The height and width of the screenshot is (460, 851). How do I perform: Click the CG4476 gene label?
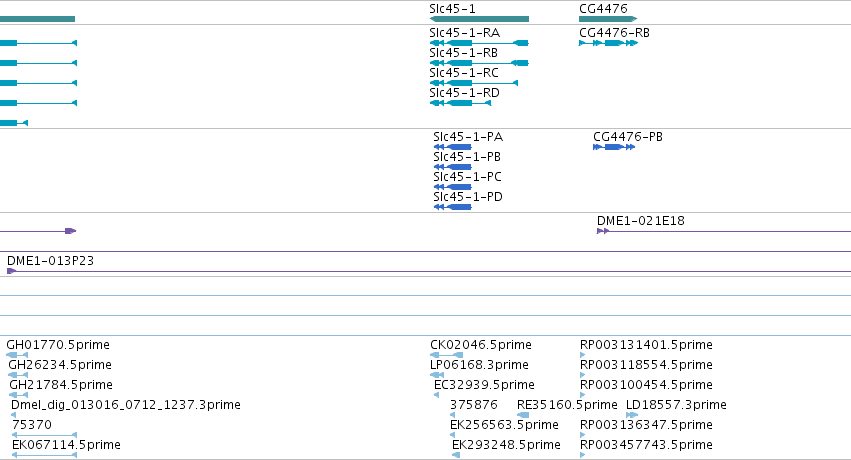[604, 9]
